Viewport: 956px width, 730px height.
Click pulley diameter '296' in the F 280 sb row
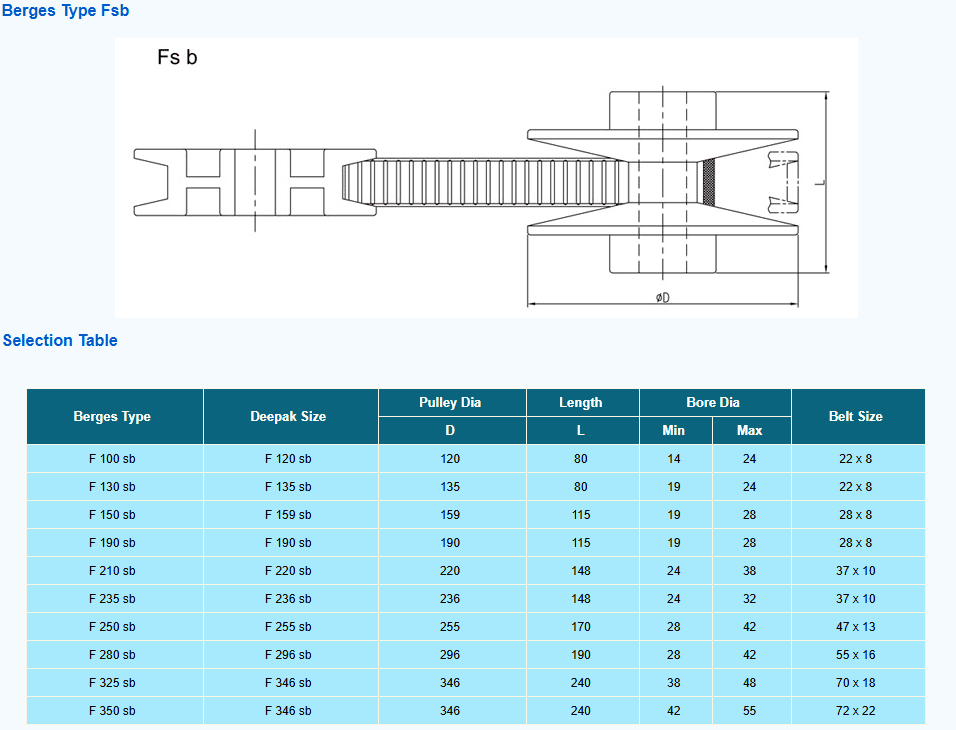(x=450, y=655)
